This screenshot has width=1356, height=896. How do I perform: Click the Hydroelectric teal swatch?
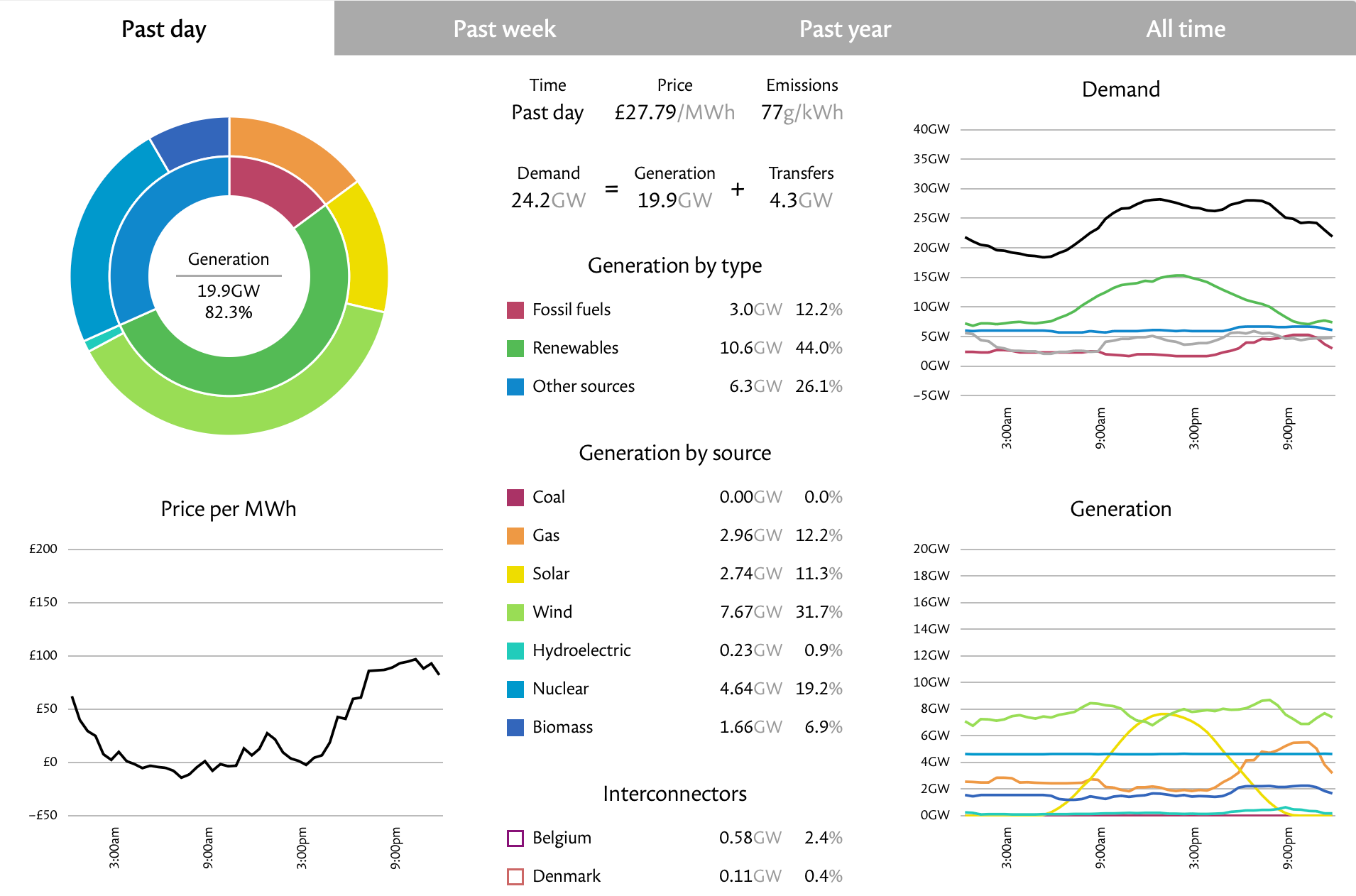click(x=515, y=650)
